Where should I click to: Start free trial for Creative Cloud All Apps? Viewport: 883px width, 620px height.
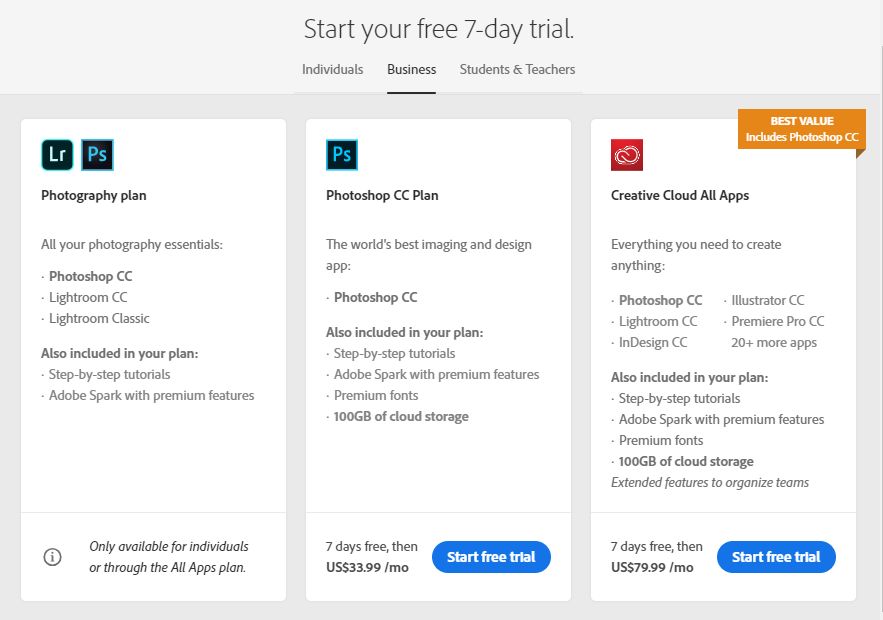click(776, 557)
